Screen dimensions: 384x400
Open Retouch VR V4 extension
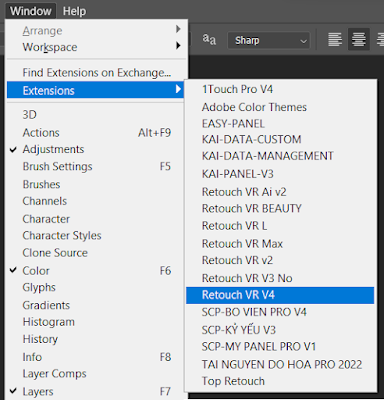(x=280, y=295)
